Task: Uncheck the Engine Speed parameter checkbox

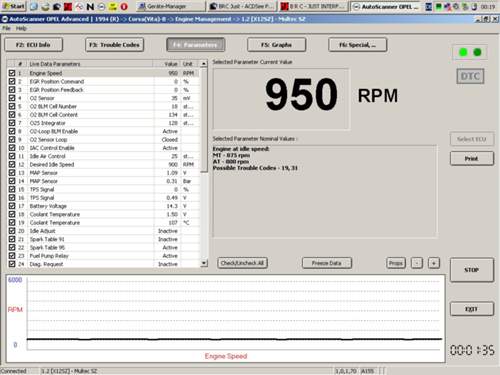Action: point(12,73)
